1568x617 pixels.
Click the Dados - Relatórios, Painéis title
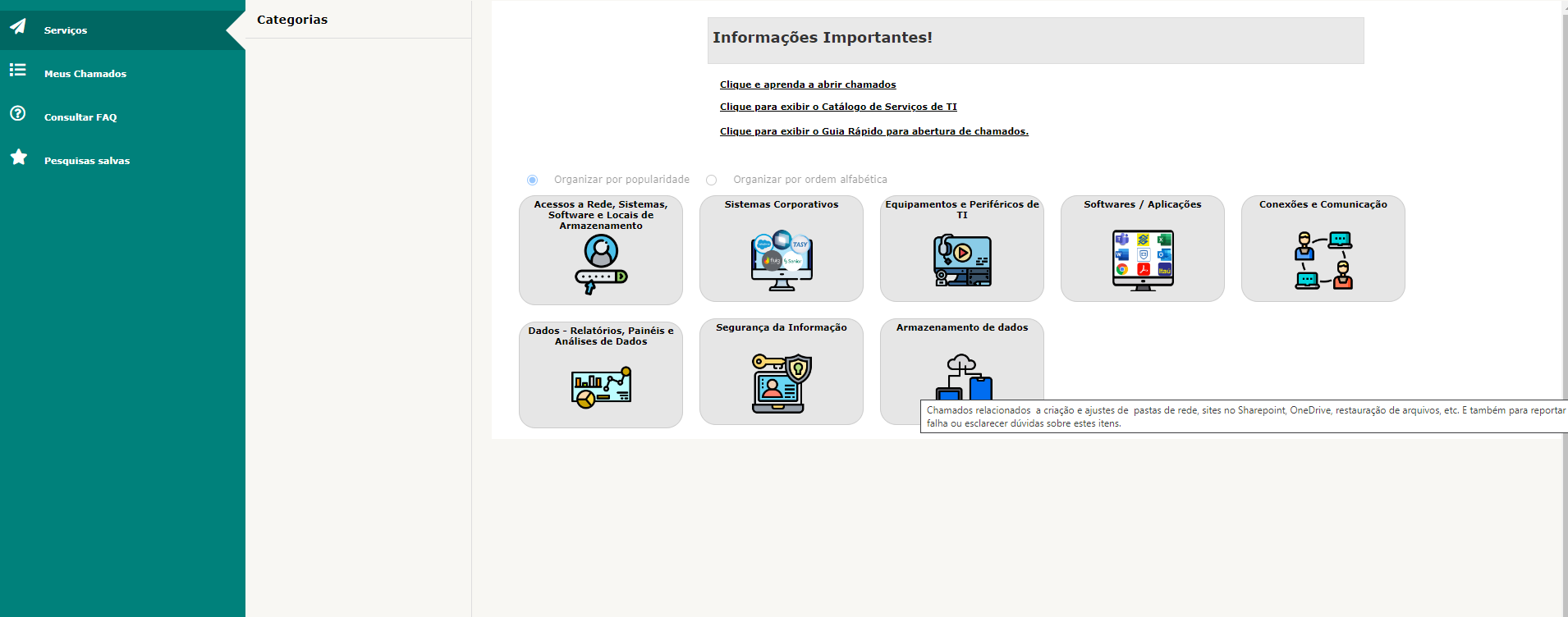click(601, 336)
